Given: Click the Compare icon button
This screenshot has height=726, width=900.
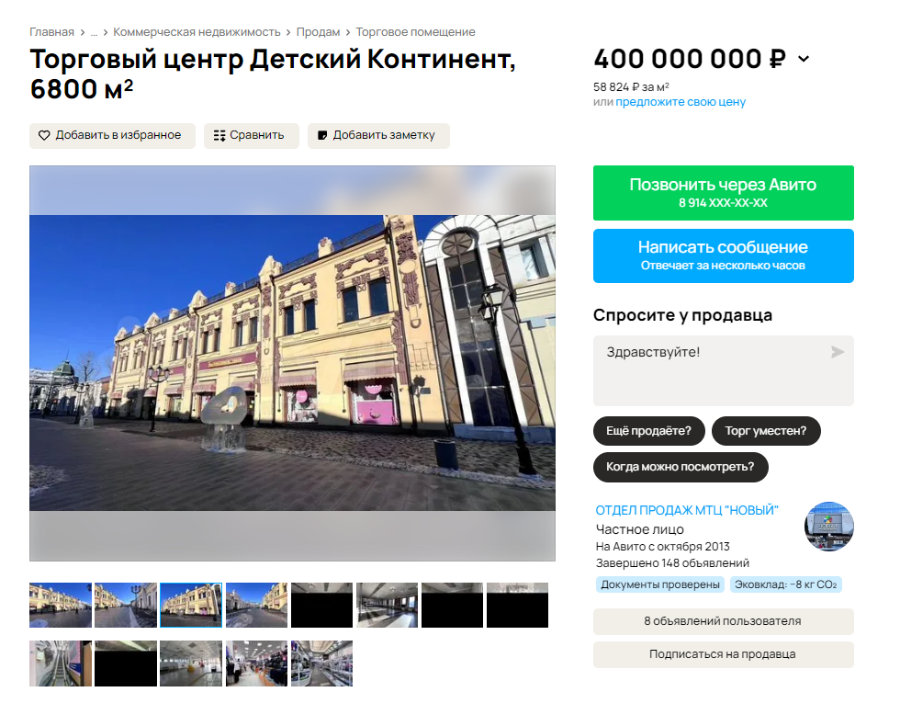Looking at the screenshot, I should (220, 135).
